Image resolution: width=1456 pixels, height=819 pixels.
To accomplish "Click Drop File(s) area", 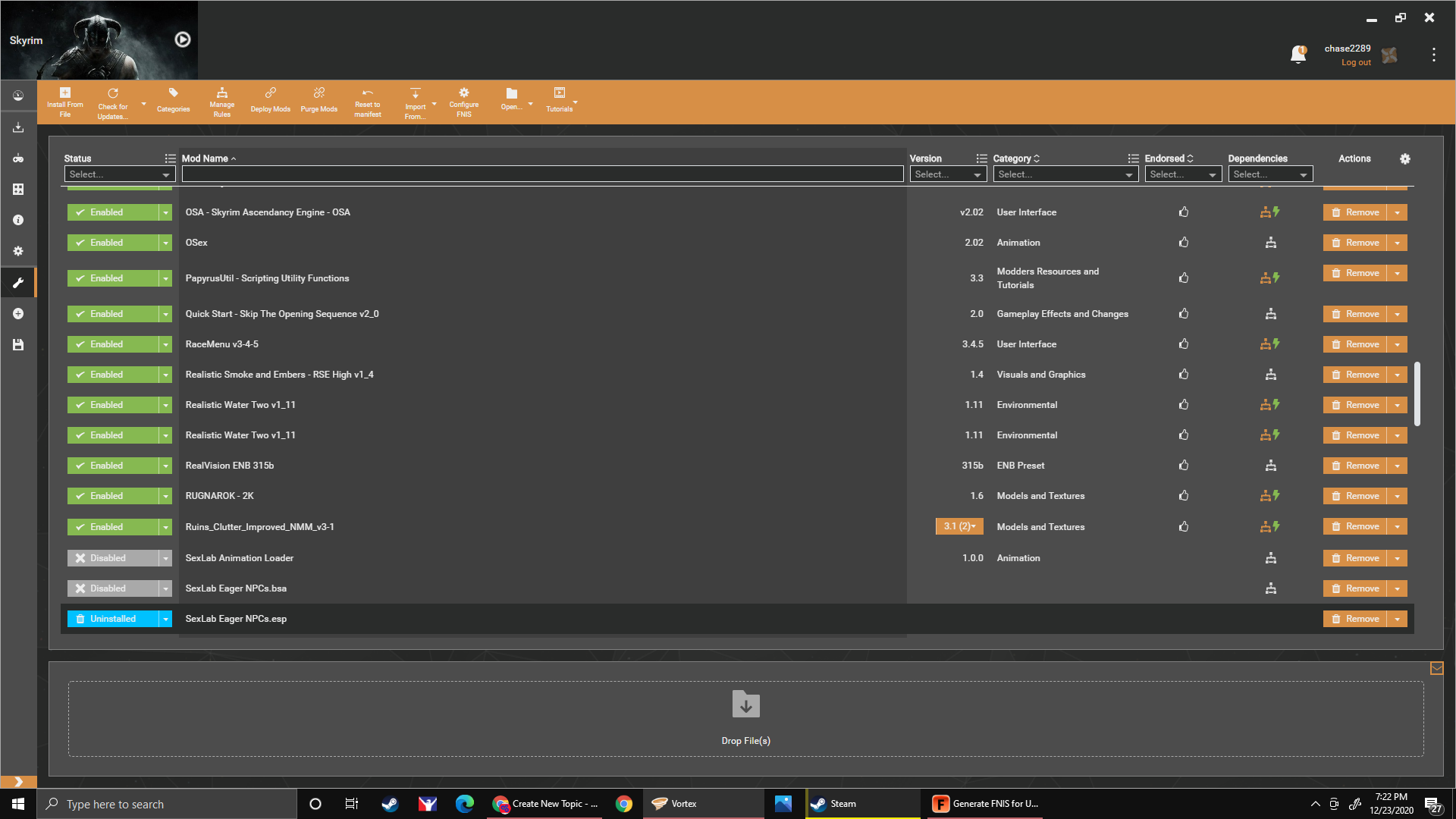I will coord(746,718).
